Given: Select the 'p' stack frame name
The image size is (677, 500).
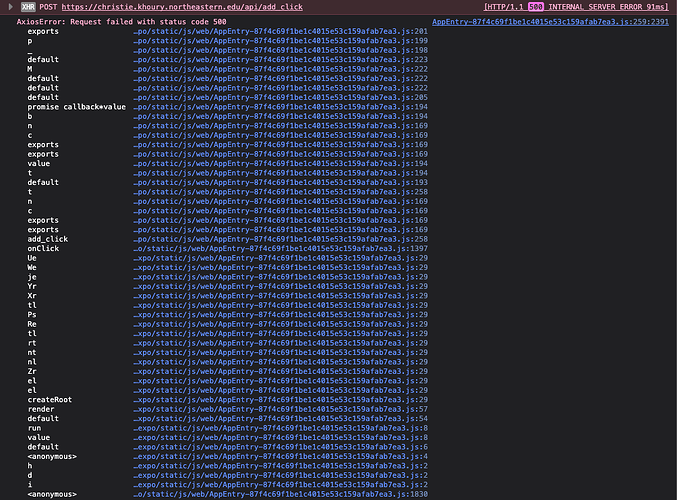Looking at the screenshot, I should 30,41.
